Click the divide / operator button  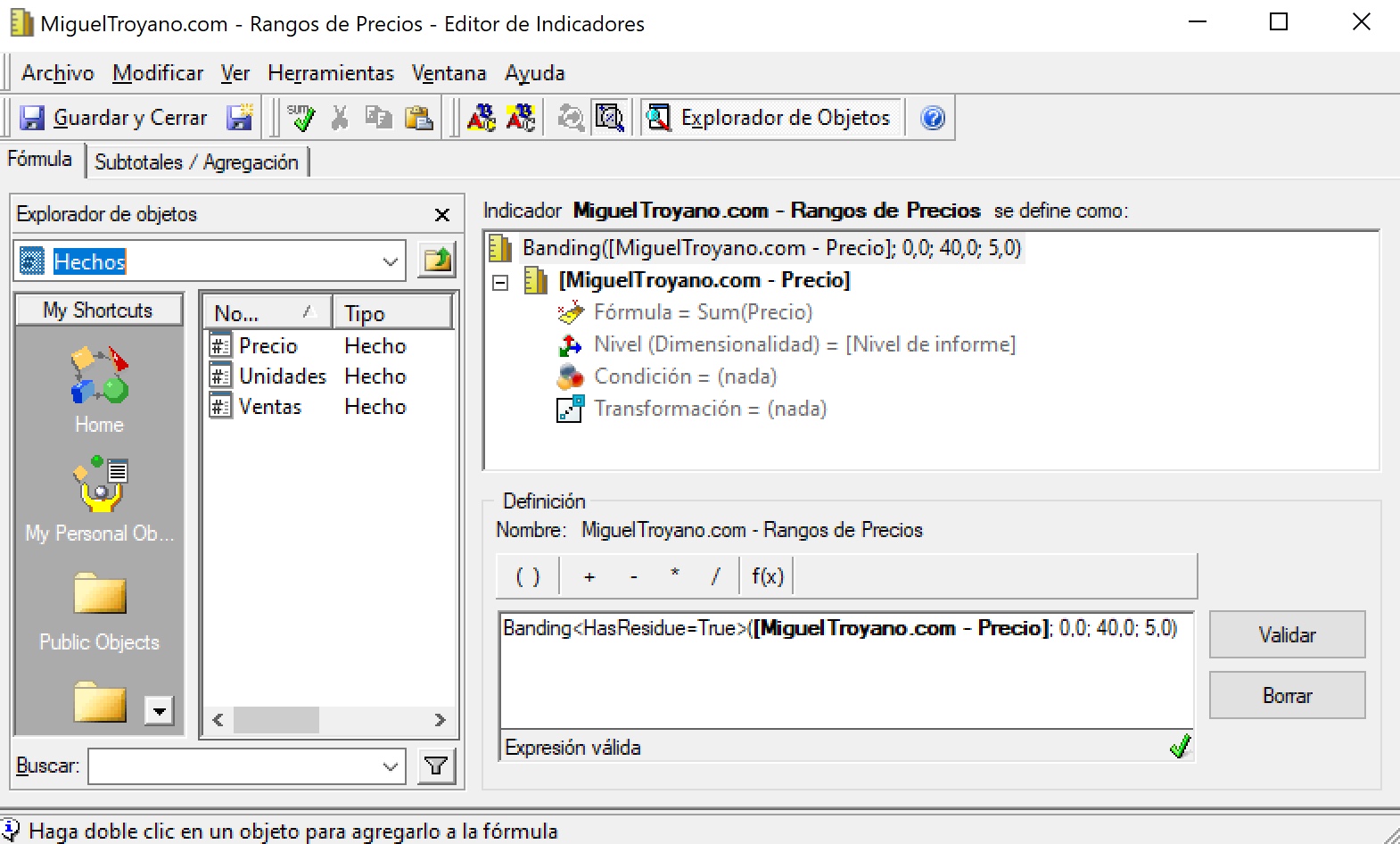click(715, 576)
